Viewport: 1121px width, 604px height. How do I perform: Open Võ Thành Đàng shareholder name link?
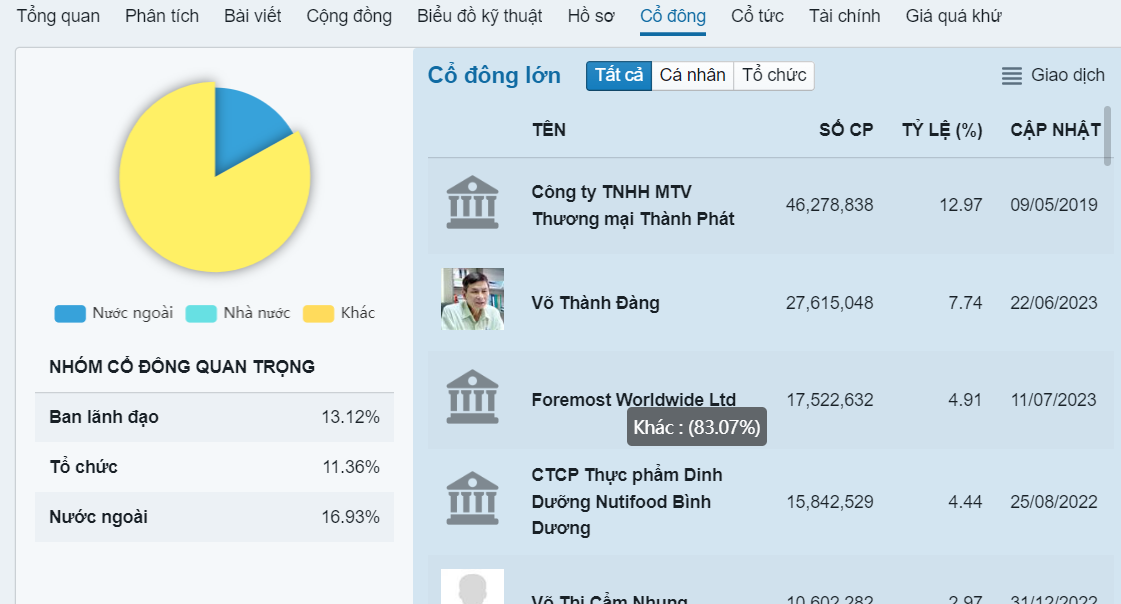[x=595, y=303]
